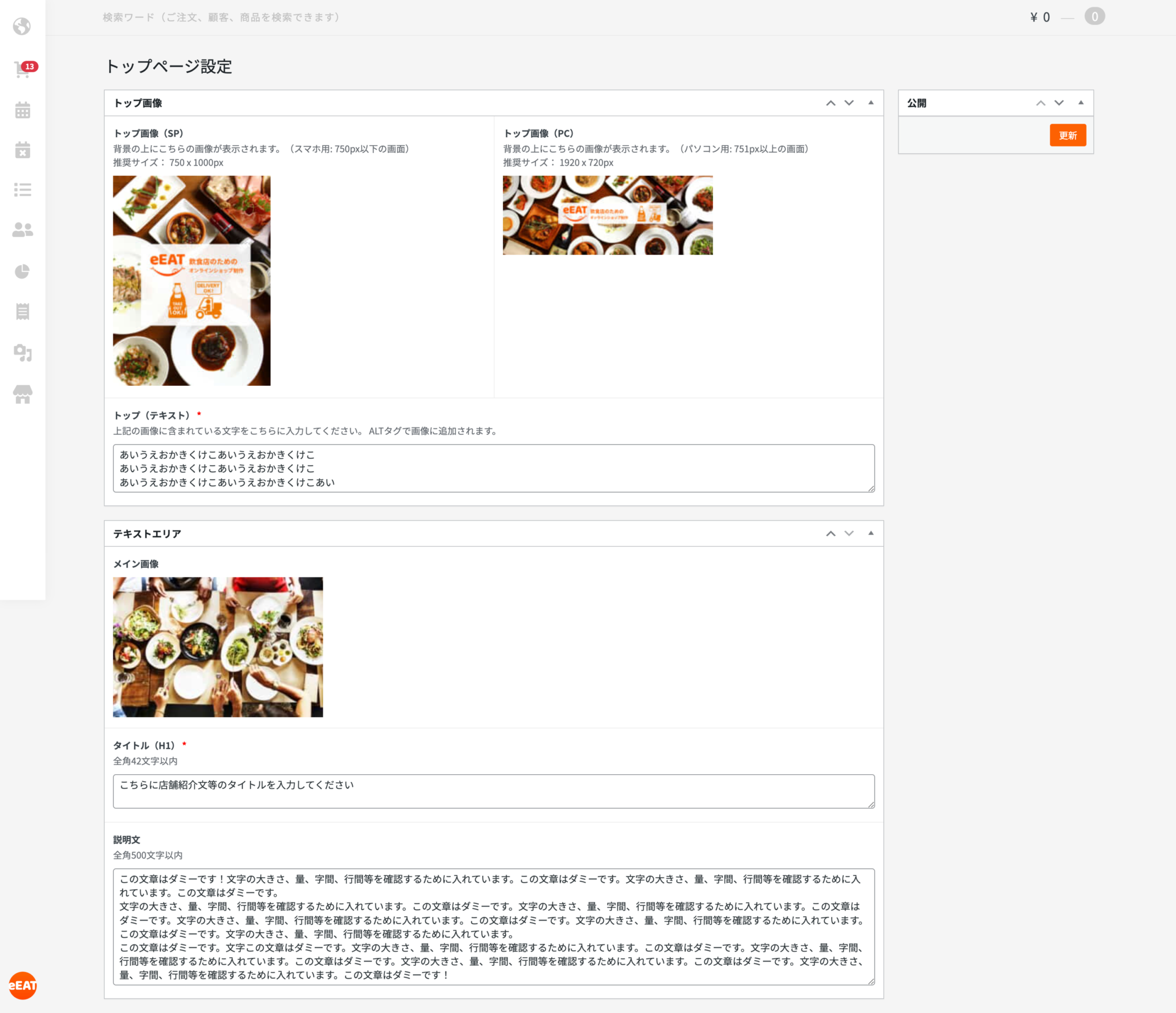Screen dimensions: 1176x1013
Task: Collapse the 公開 panel triangle toggle
Action: 1080,103
